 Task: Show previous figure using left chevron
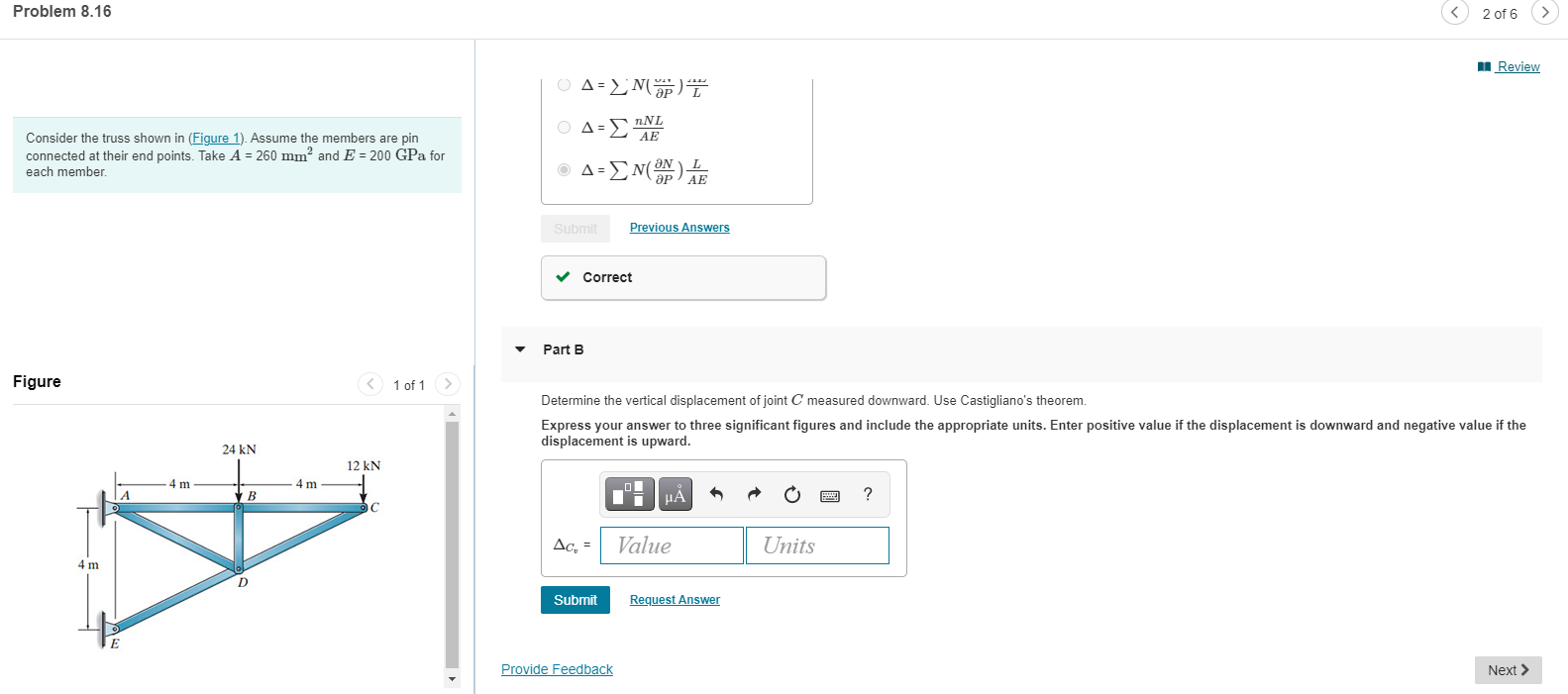369,384
